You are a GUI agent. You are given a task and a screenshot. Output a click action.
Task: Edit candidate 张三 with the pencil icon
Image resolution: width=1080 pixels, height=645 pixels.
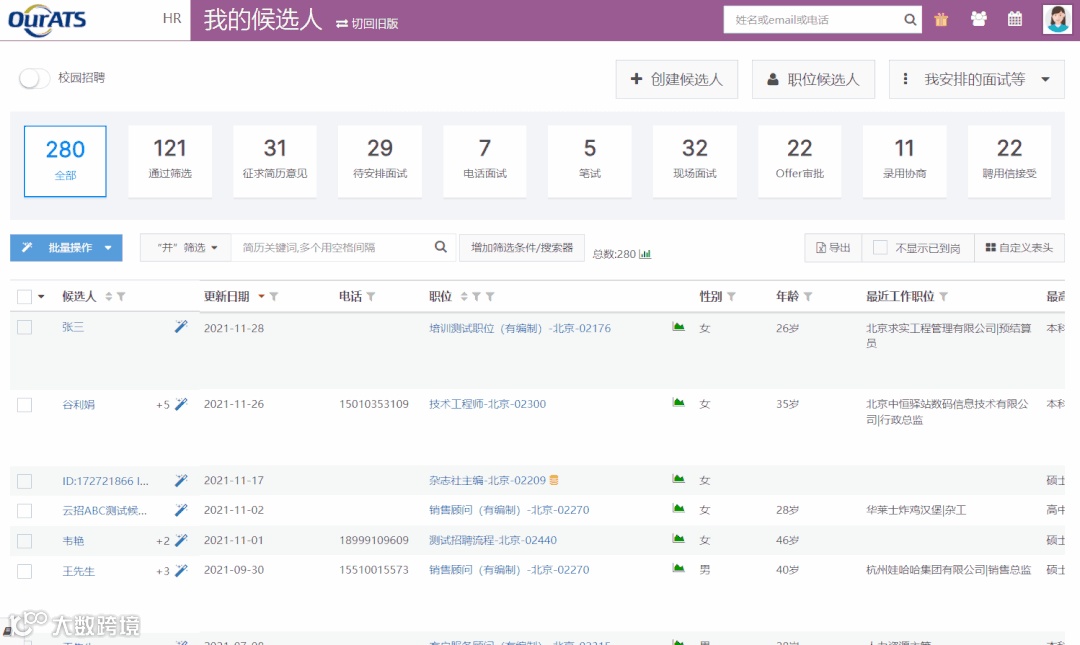point(180,327)
